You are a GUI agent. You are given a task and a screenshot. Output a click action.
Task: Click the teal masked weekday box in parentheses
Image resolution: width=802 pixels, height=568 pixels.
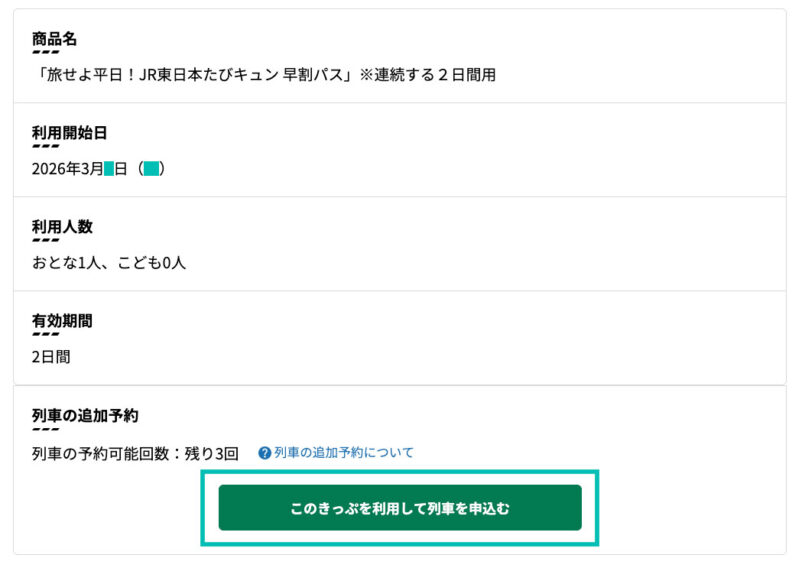coord(151,169)
